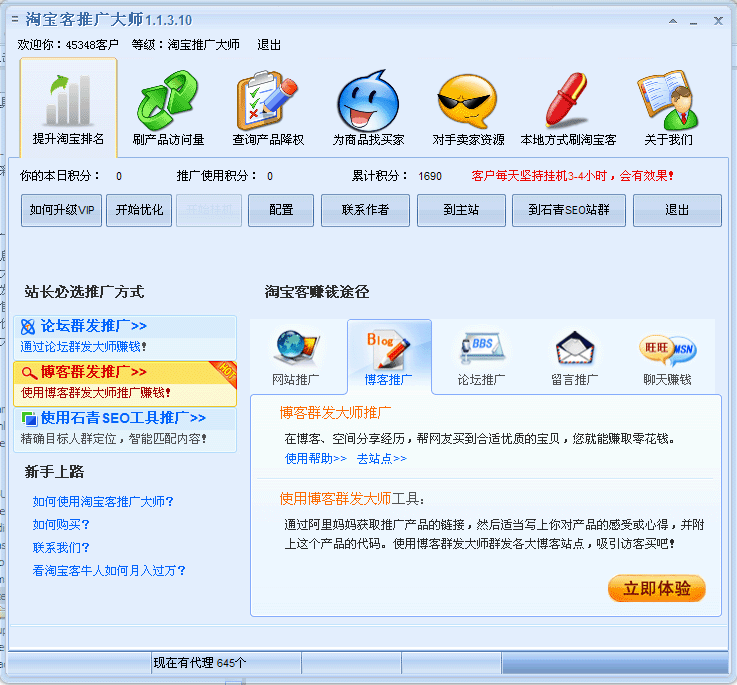Open 如何使用淘宝客推广大师? link
The width and height of the screenshot is (737, 685).
[x=103, y=502]
